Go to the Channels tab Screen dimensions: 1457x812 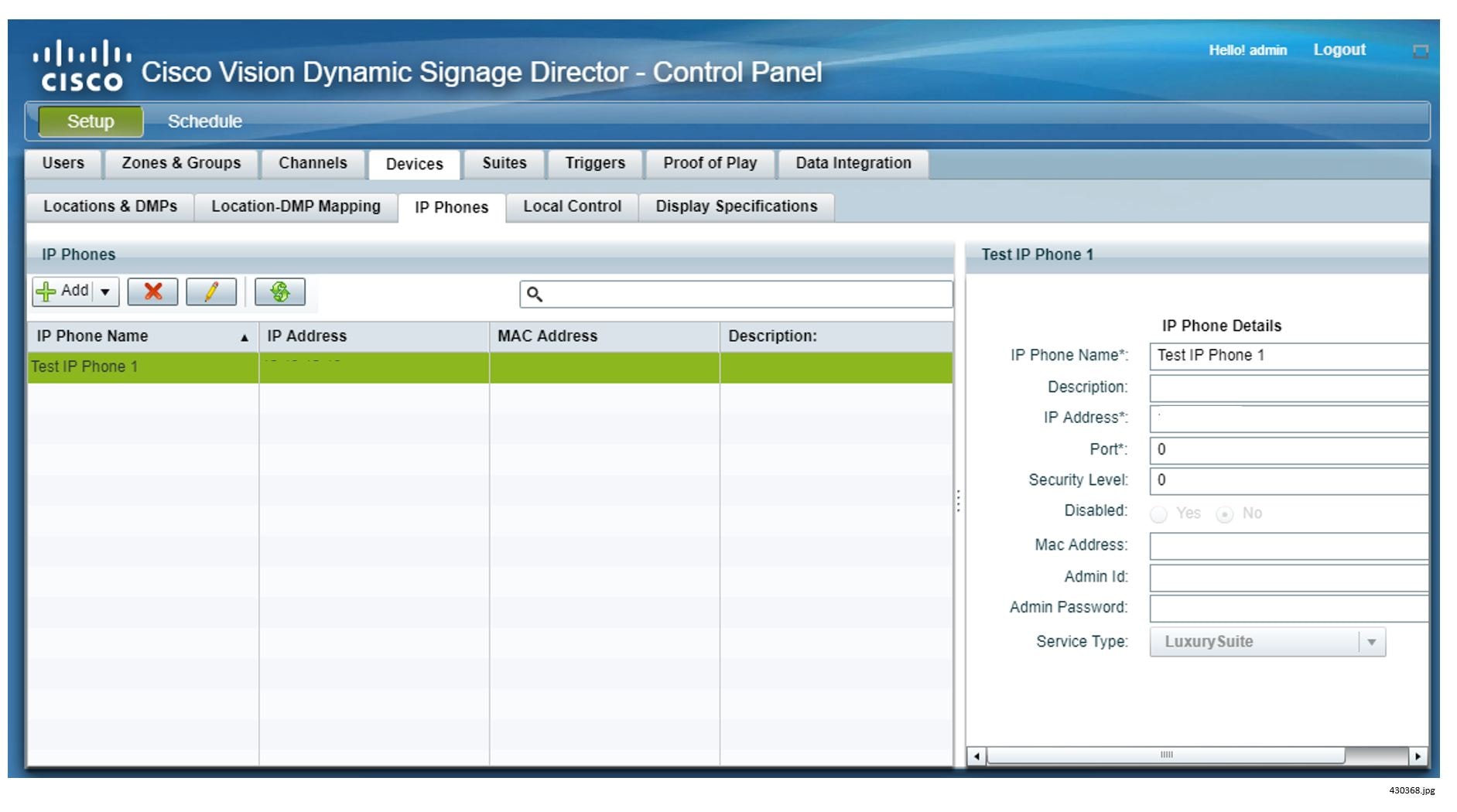(x=313, y=163)
